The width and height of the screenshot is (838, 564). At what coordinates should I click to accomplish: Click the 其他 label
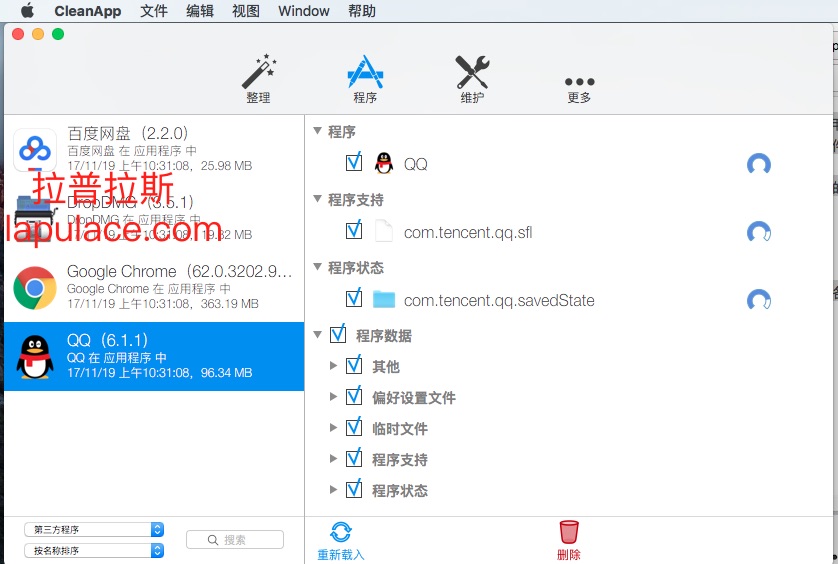tap(386, 366)
